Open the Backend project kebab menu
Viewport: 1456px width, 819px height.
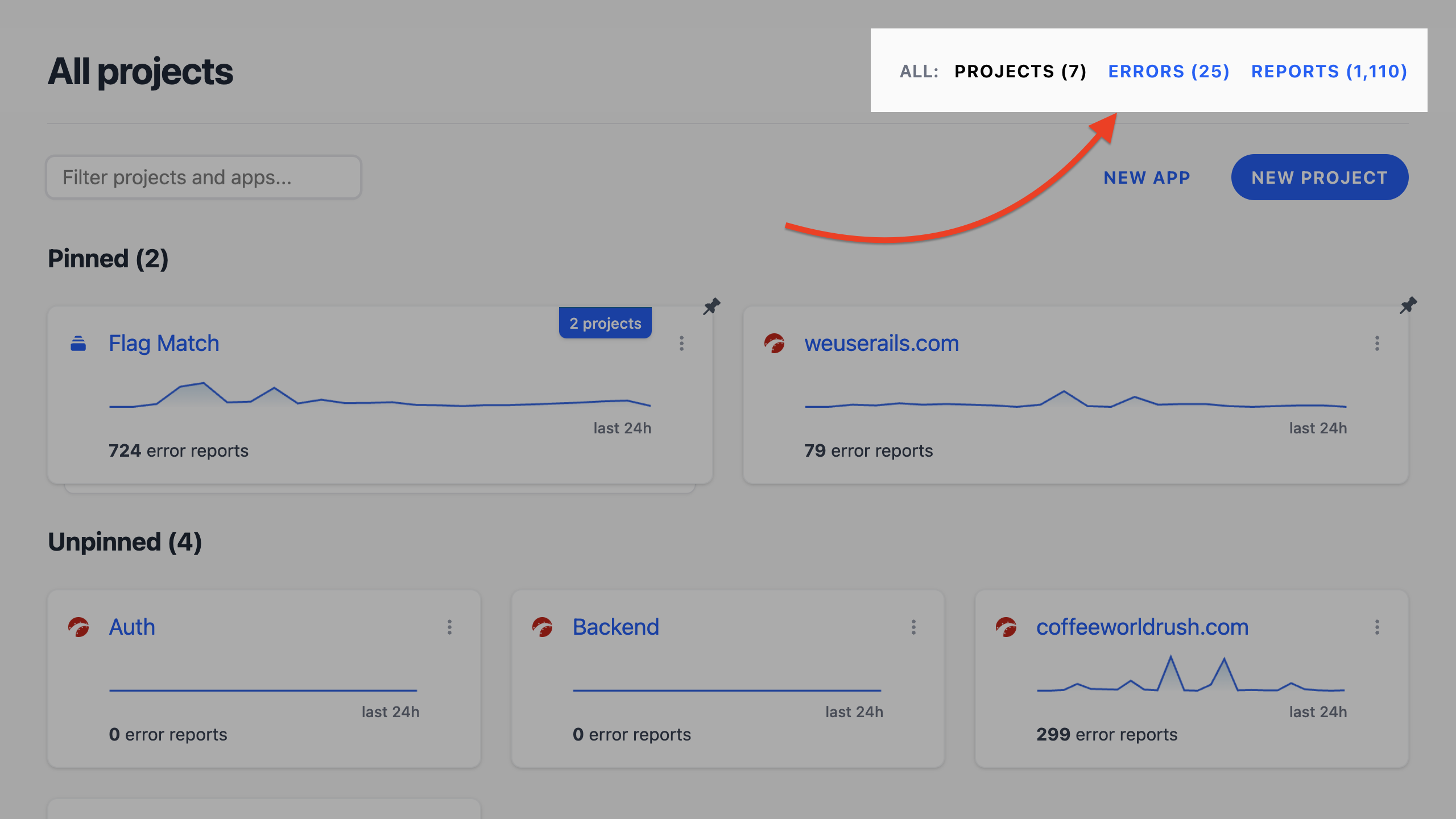(913, 627)
